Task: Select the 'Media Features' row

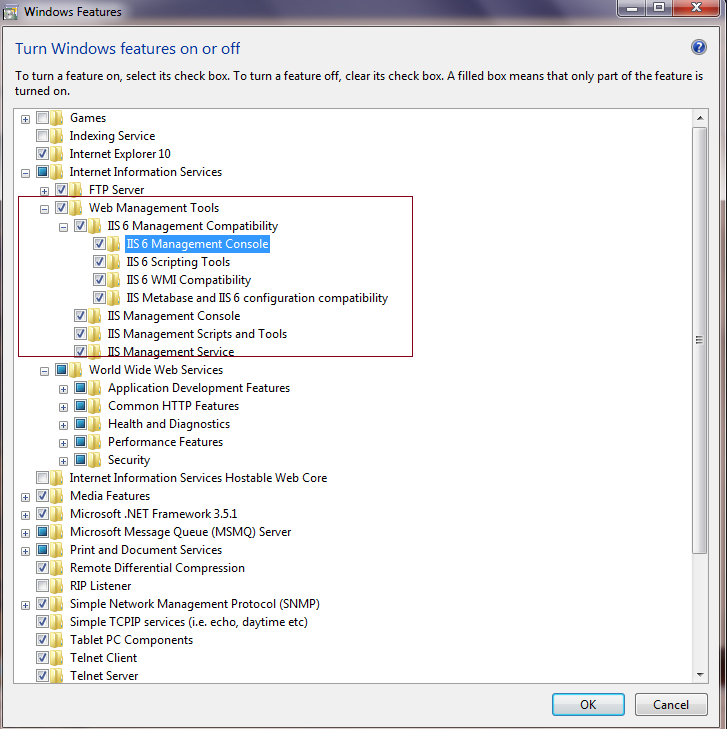Action: click(110, 496)
